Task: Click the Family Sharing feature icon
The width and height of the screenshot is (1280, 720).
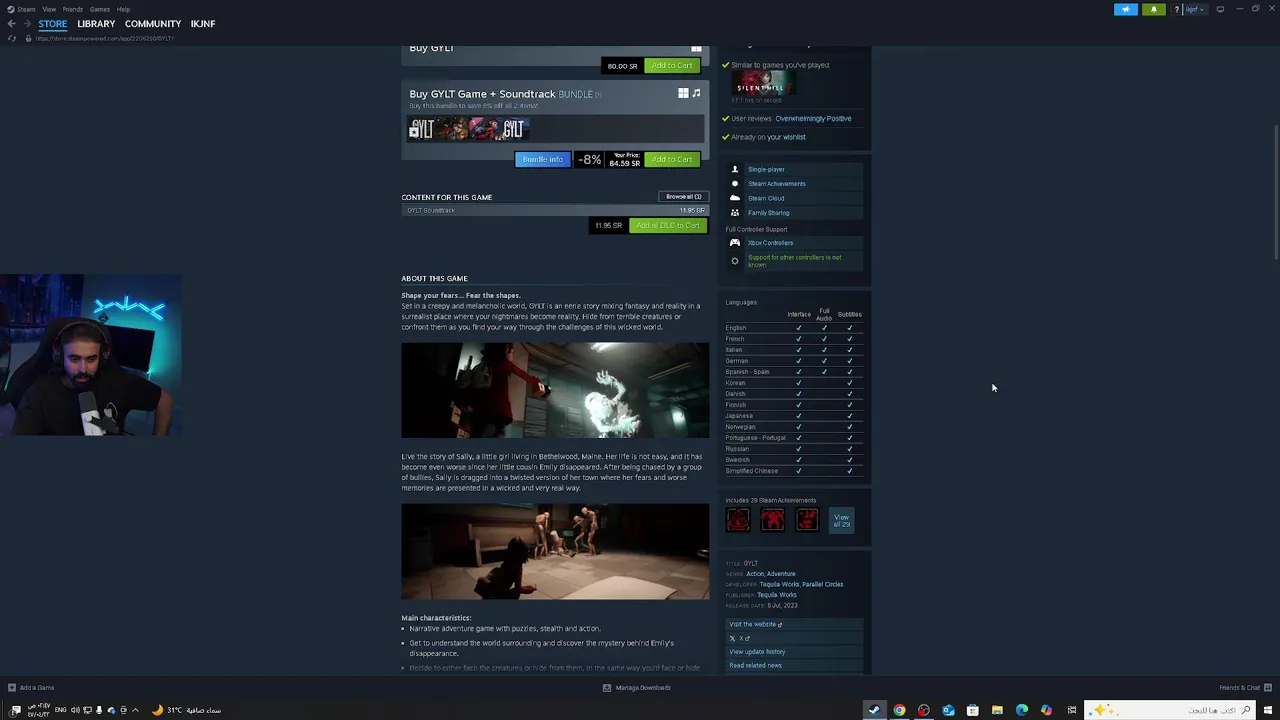Action: click(735, 213)
